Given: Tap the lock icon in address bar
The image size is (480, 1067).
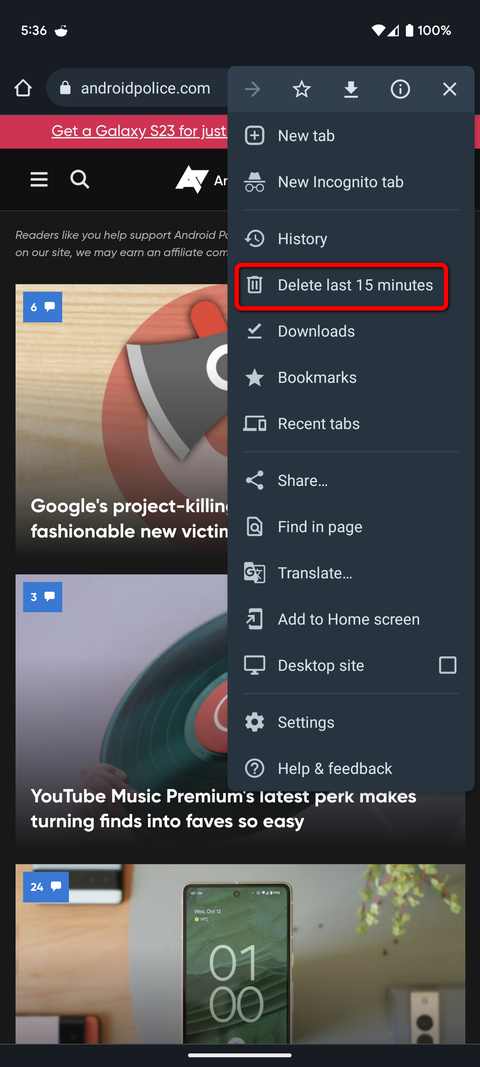Looking at the screenshot, I should click(65, 88).
